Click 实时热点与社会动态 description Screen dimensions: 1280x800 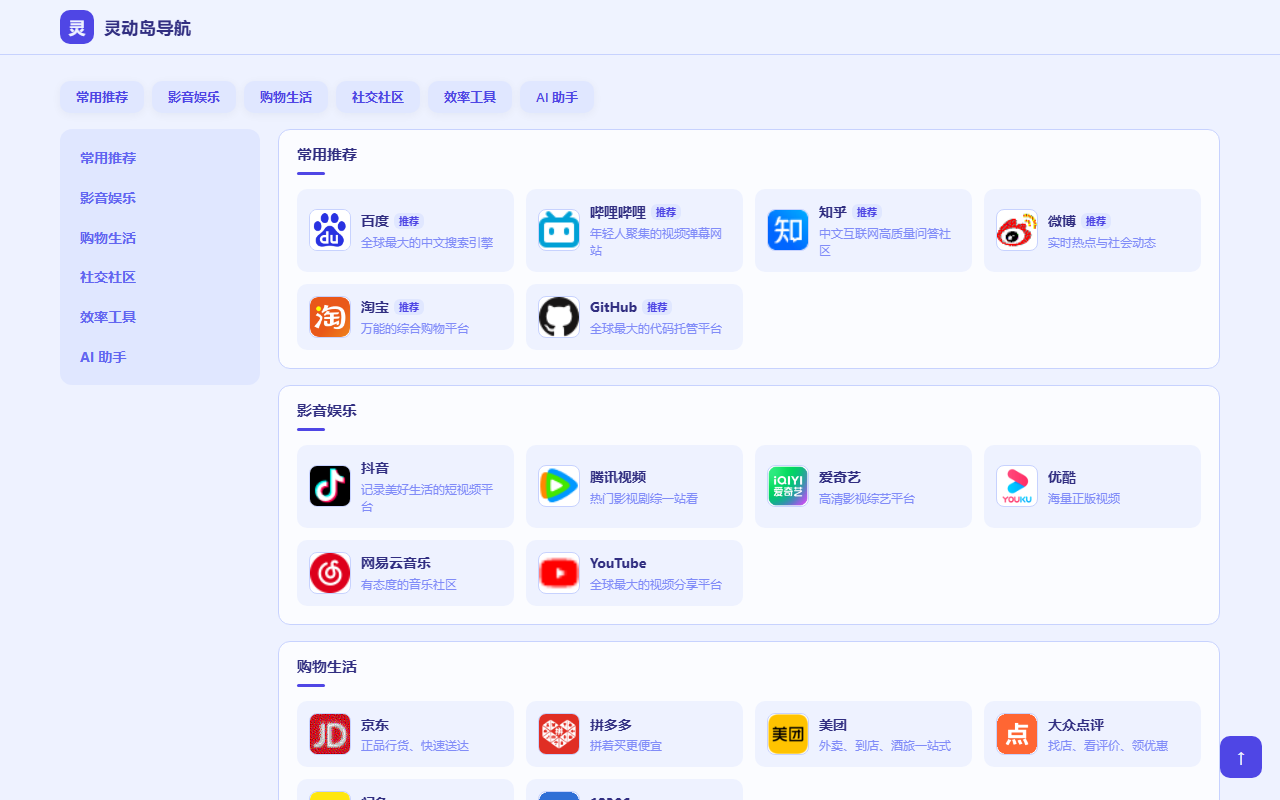pyautogui.click(x=1102, y=242)
